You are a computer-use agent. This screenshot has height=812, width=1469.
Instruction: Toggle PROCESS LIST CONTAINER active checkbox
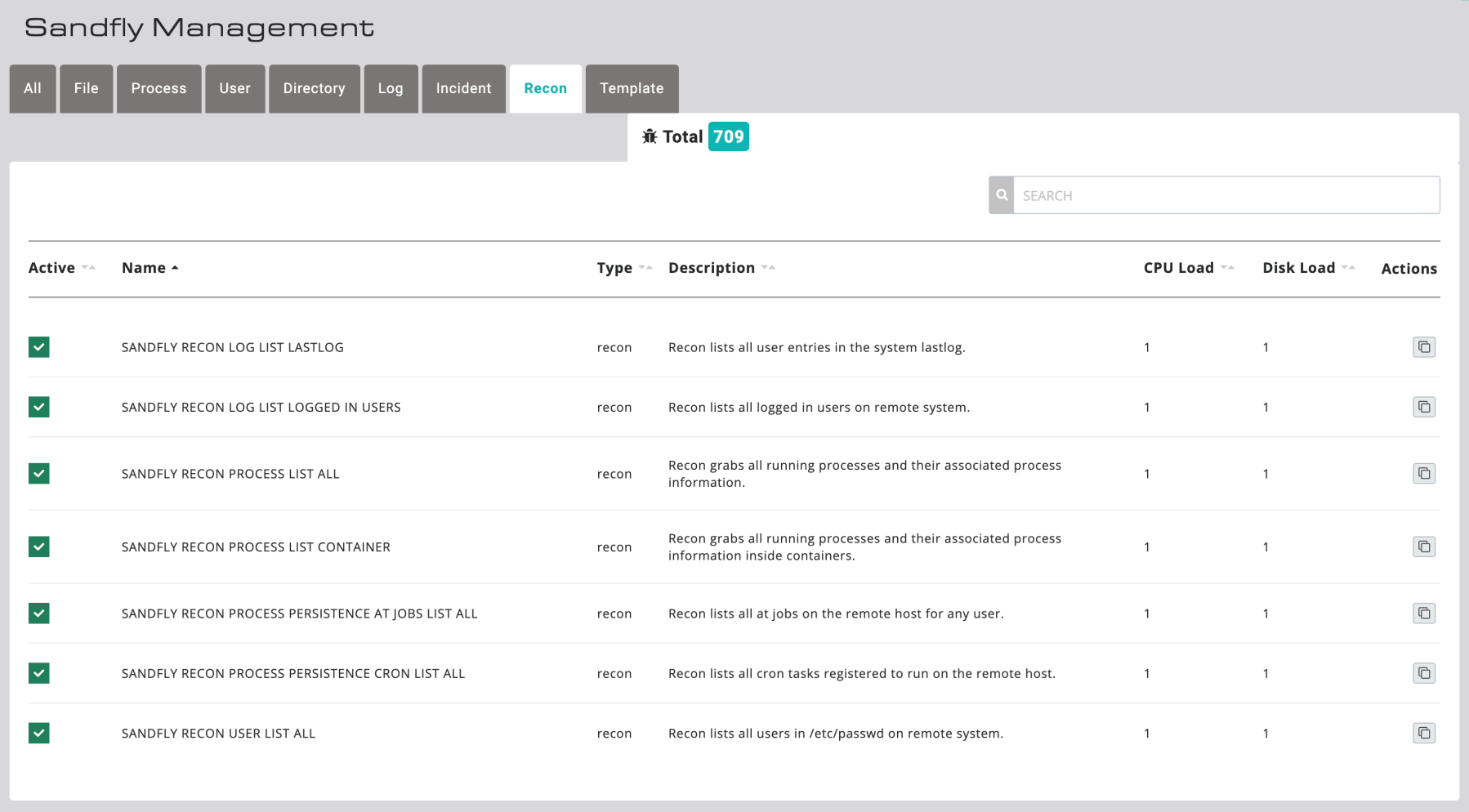click(x=39, y=547)
